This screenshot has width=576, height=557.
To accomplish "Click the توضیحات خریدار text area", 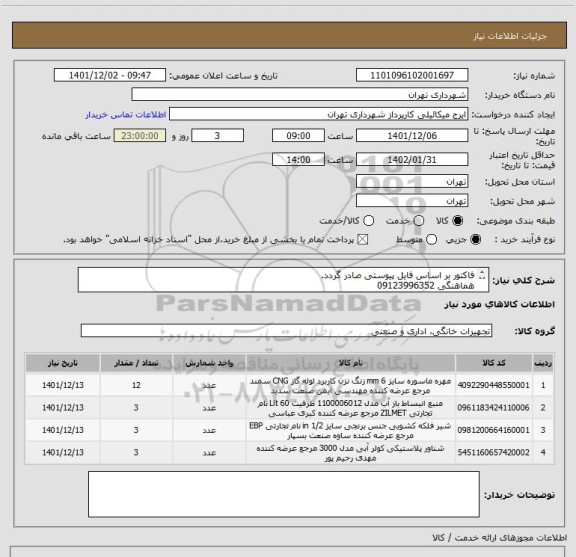I will [x=284, y=494].
